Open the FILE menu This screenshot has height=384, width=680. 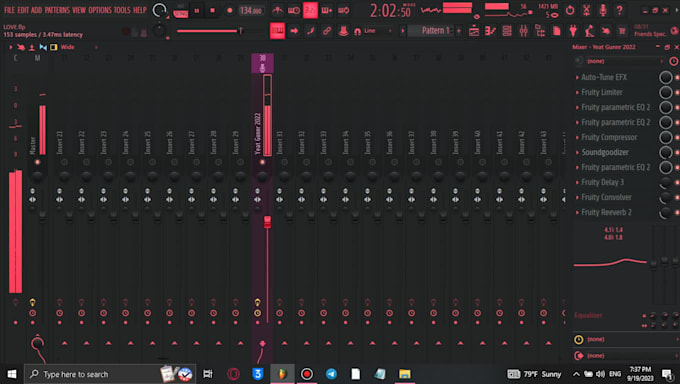point(9,10)
